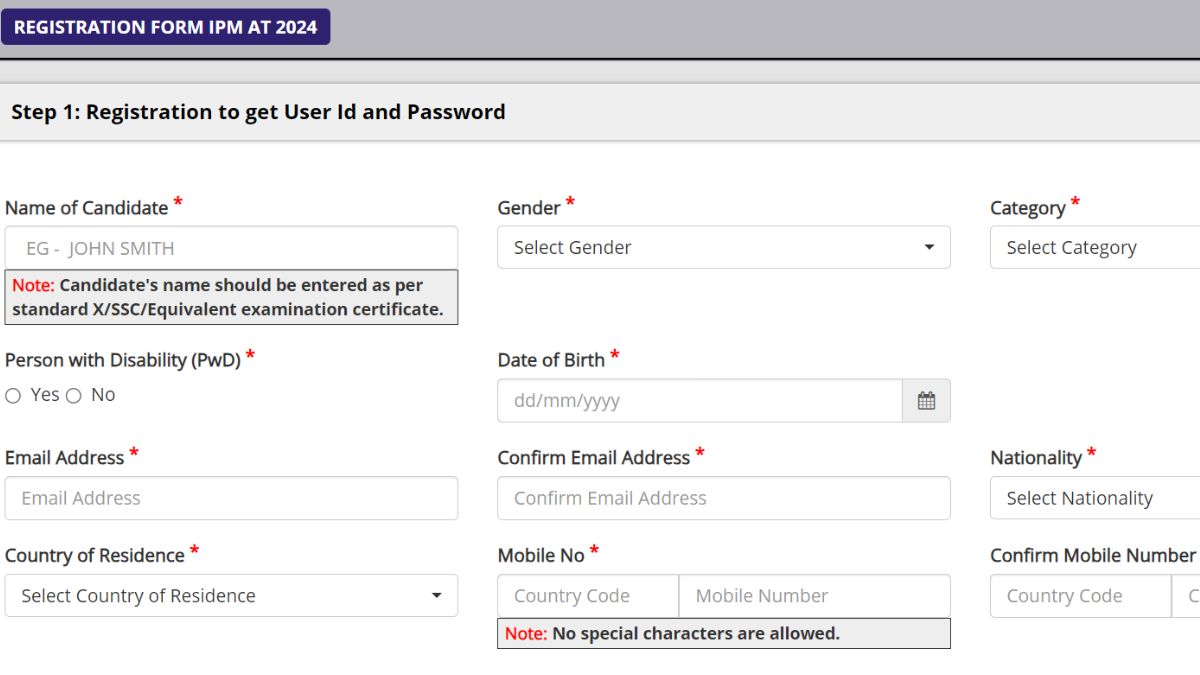The image size is (1200, 675).
Task: Click the Confirm Email Address field
Action: pyautogui.click(x=724, y=498)
